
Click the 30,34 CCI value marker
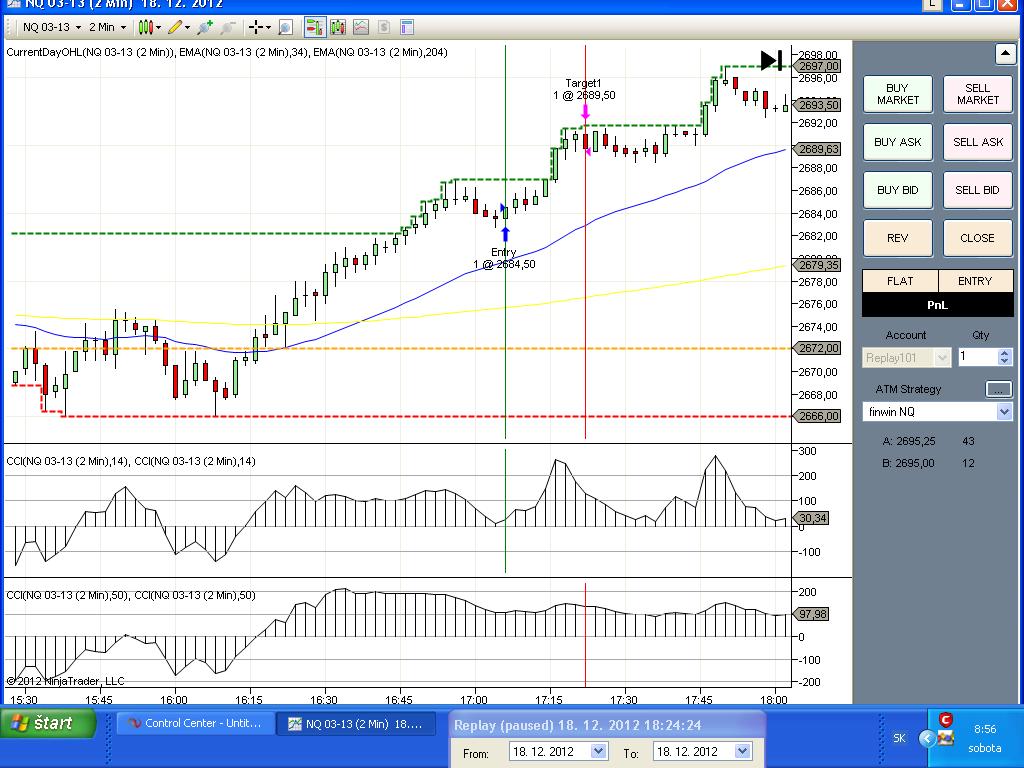(812, 519)
